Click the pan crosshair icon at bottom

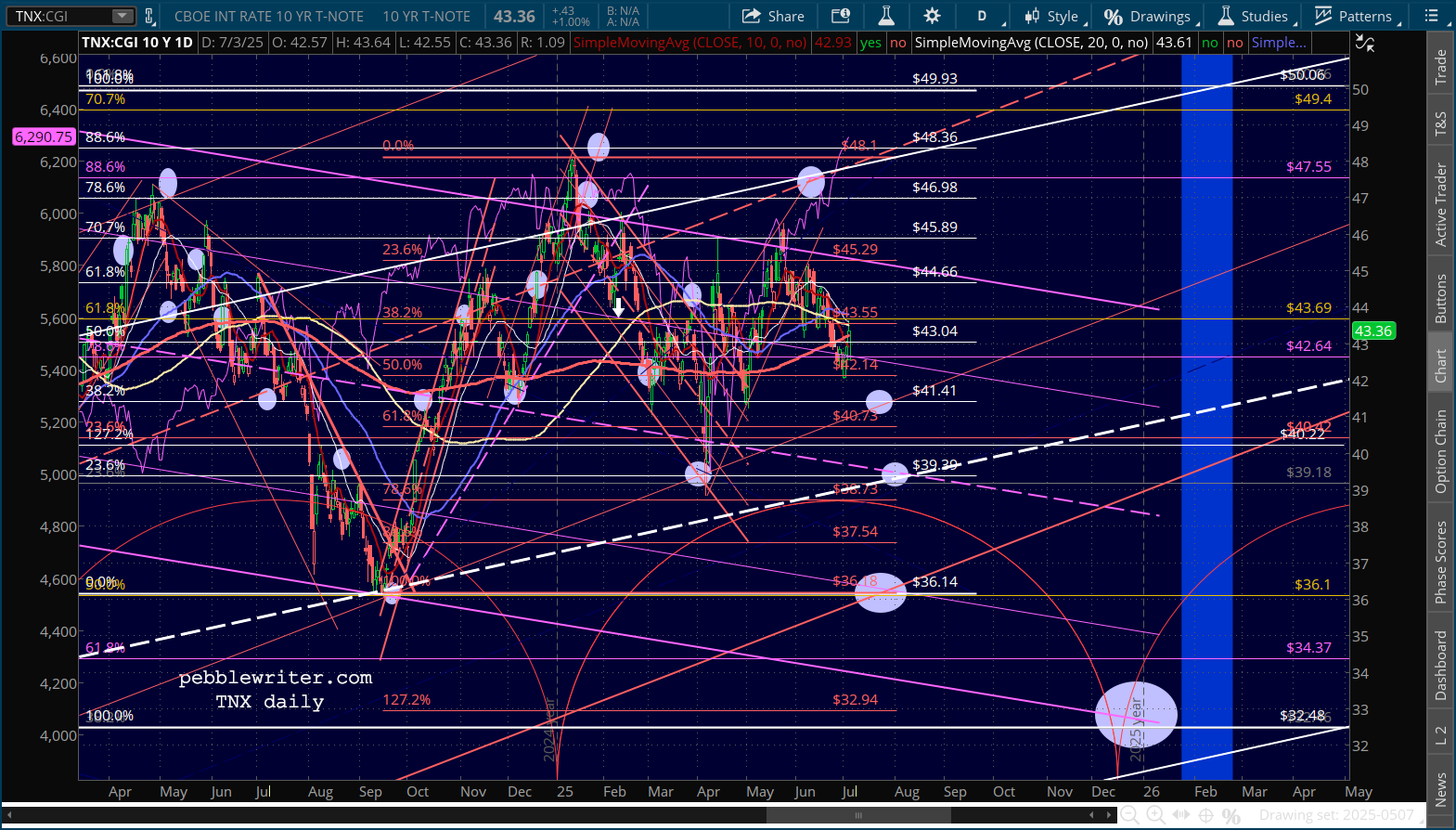coord(1205,815)
